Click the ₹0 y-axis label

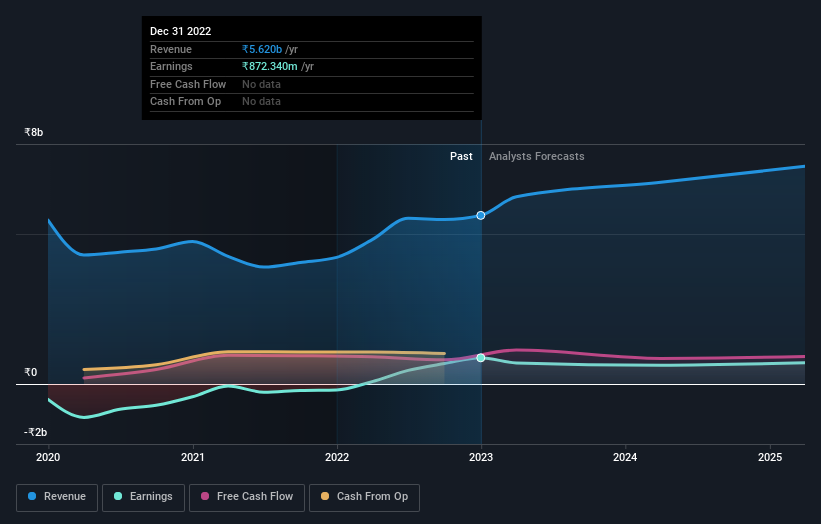[31, 373]
